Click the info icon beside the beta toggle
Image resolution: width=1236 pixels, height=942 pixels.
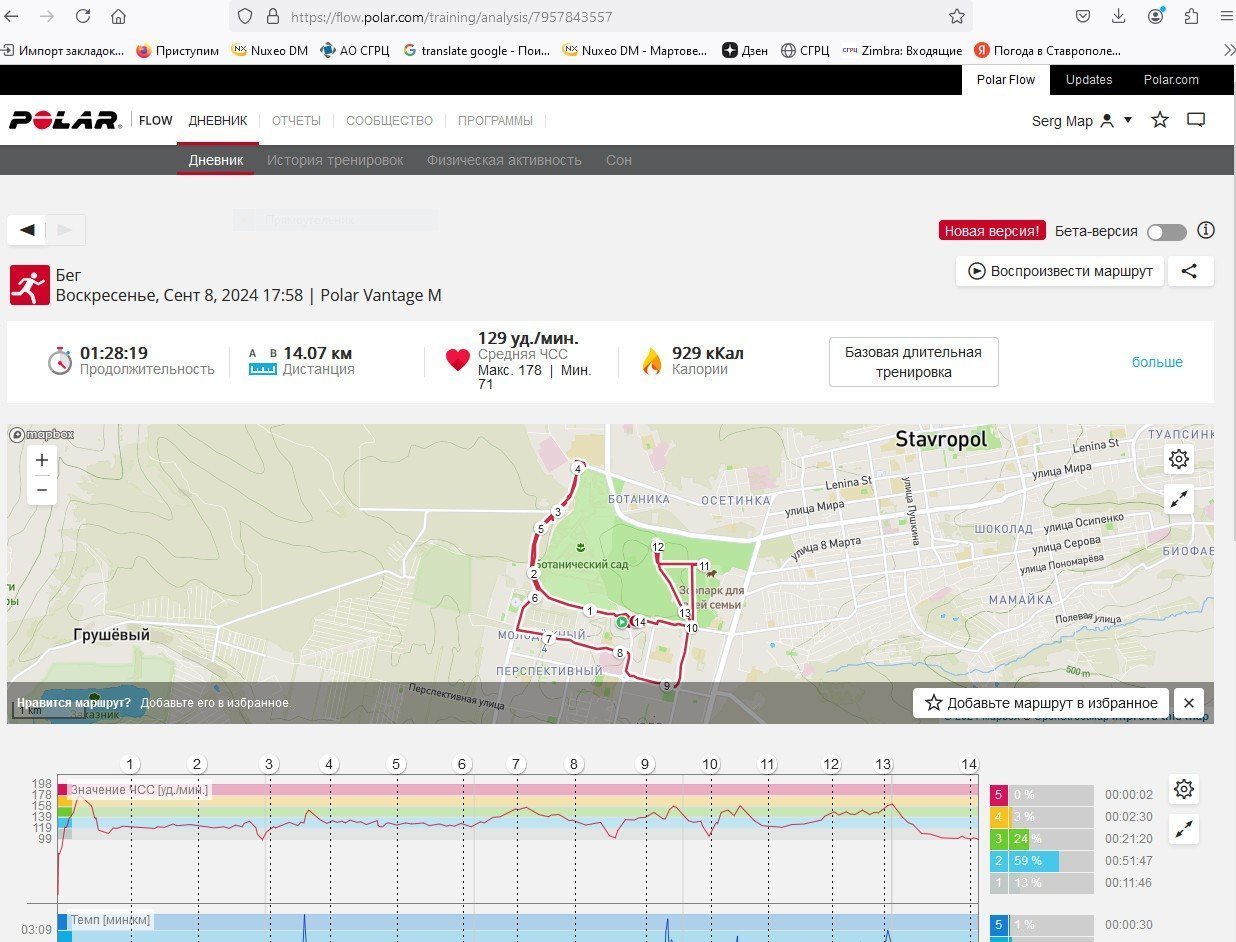[1206, 230]
